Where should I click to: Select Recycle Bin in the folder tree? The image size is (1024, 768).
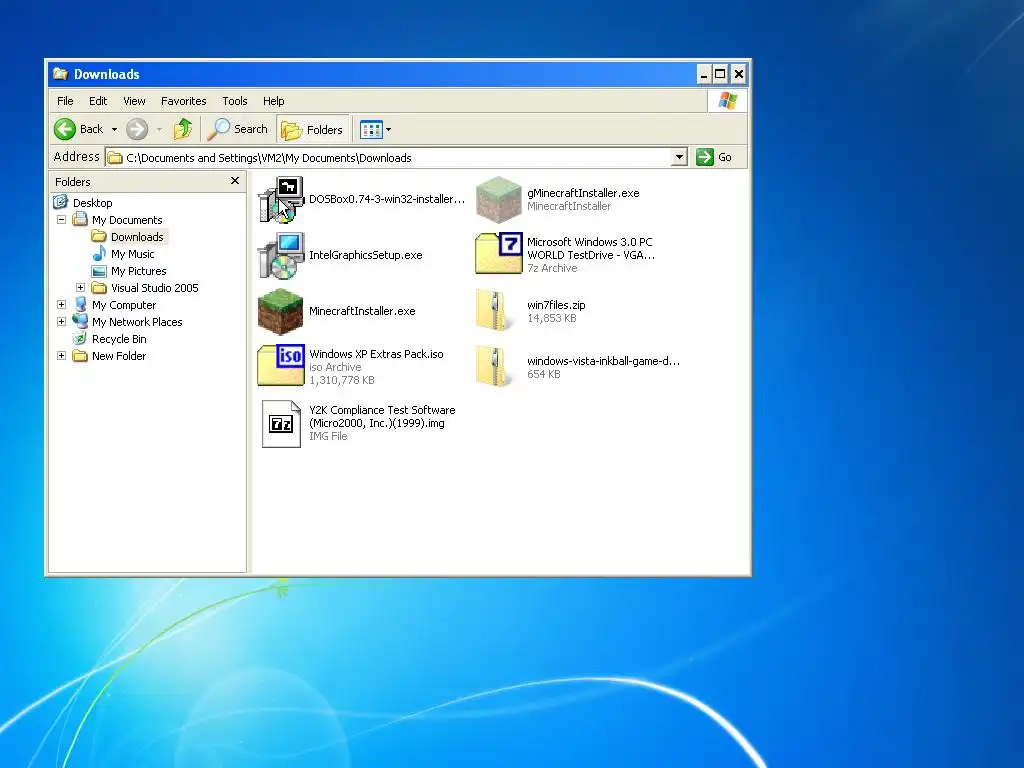119,339
